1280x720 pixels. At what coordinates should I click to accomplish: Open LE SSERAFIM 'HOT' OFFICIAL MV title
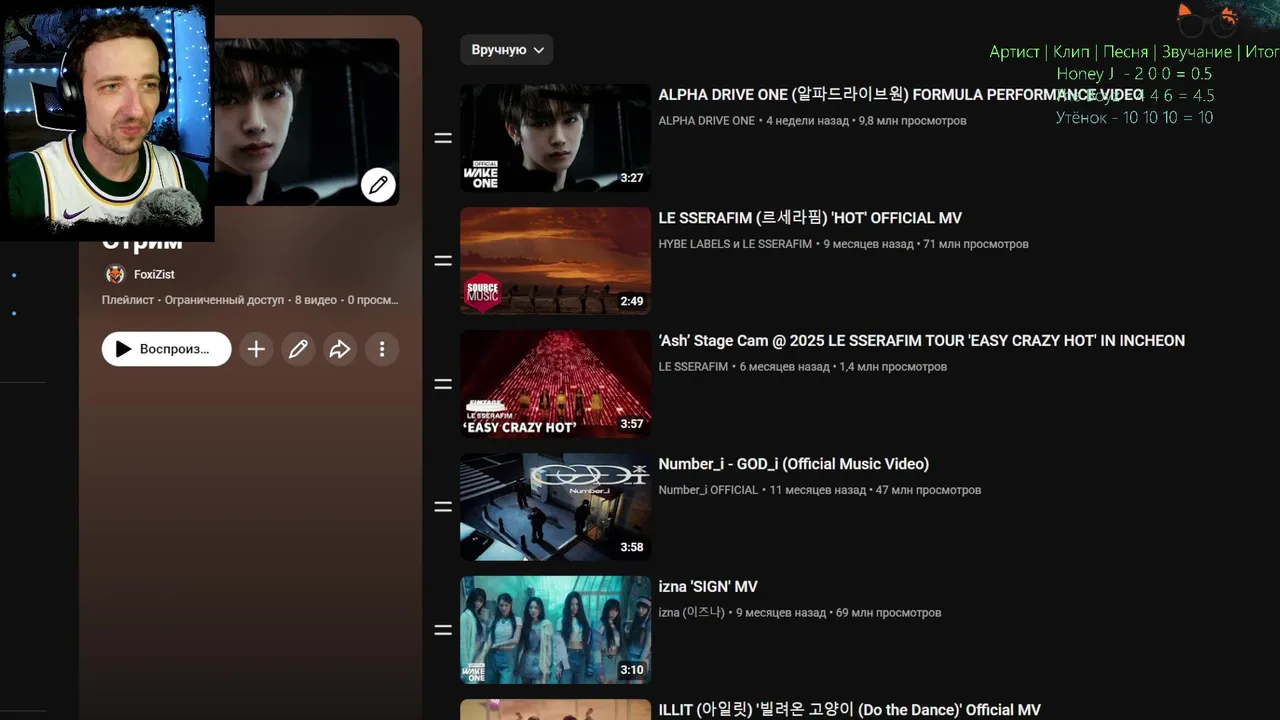tap(810, 218)
